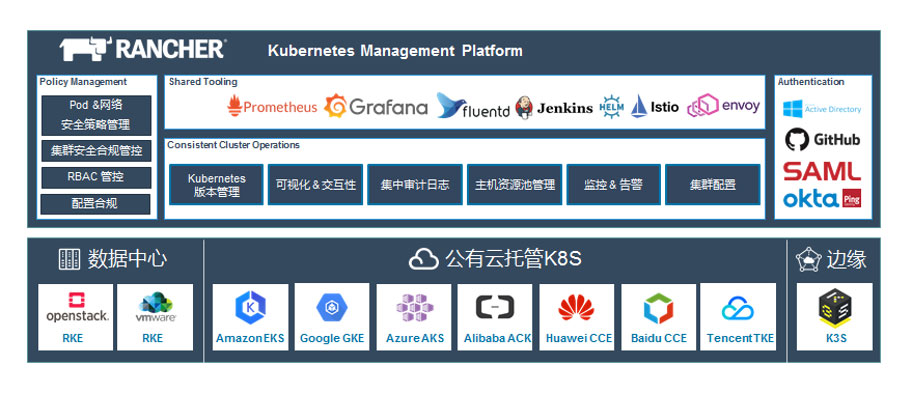This screenshot has height=394, width=912.
Task: Click the K3S logo
Action: coord(835,308)
